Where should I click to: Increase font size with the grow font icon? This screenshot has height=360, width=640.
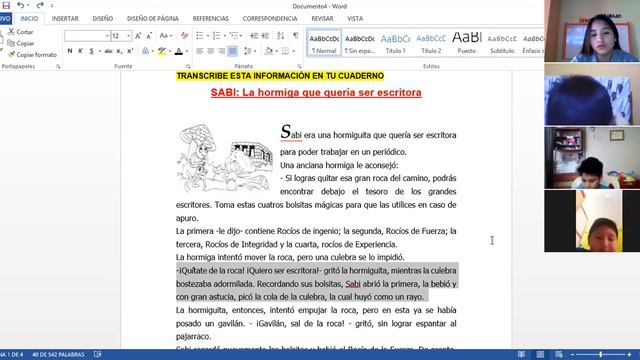point(138,36)
